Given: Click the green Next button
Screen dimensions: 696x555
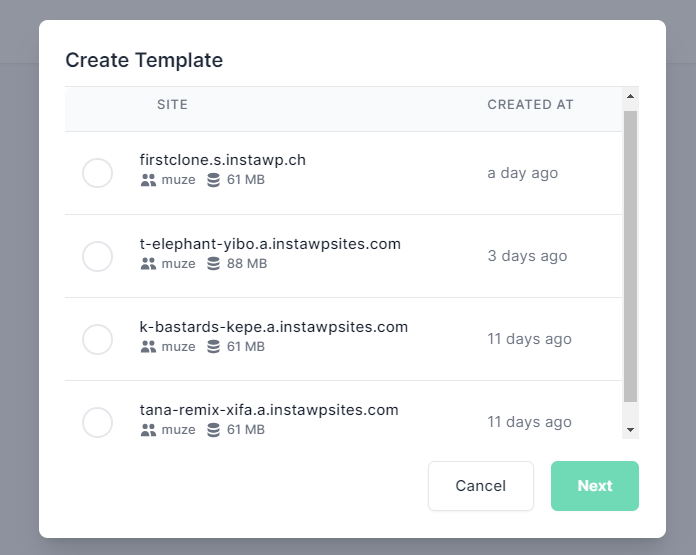Looking at the screenshot, I should coord(595,486).
